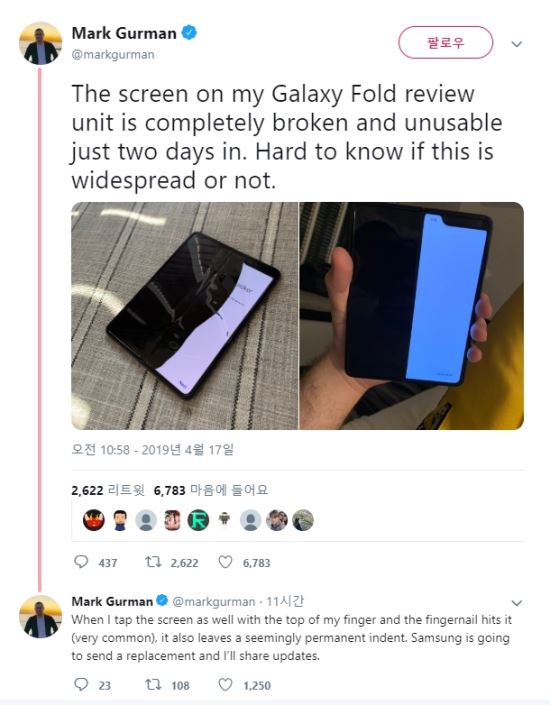Click the 팔로우 follow button
550x705 pixels.
[445, 42]
